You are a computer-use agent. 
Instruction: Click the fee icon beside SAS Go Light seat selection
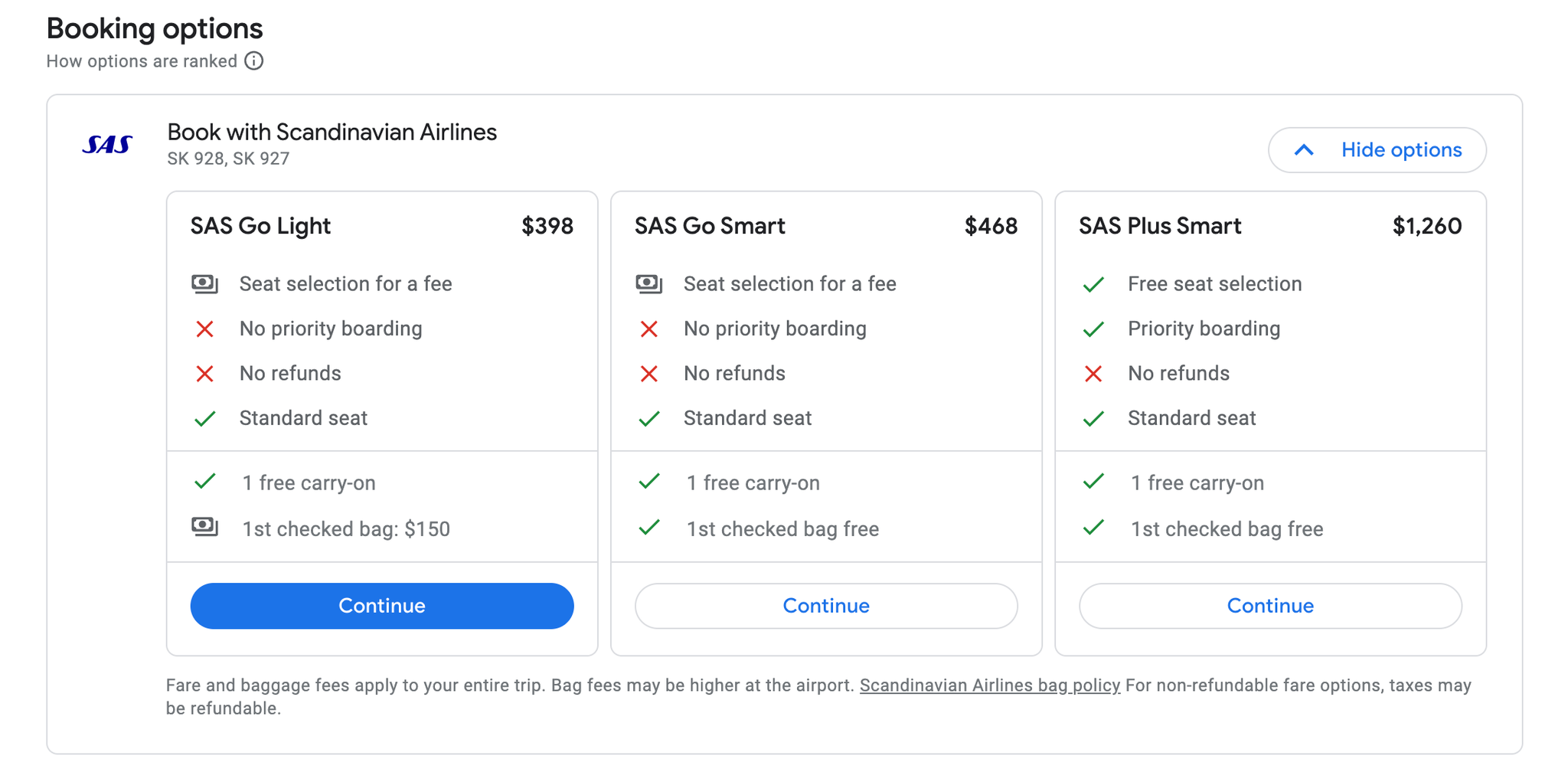[x=205, y=283]
